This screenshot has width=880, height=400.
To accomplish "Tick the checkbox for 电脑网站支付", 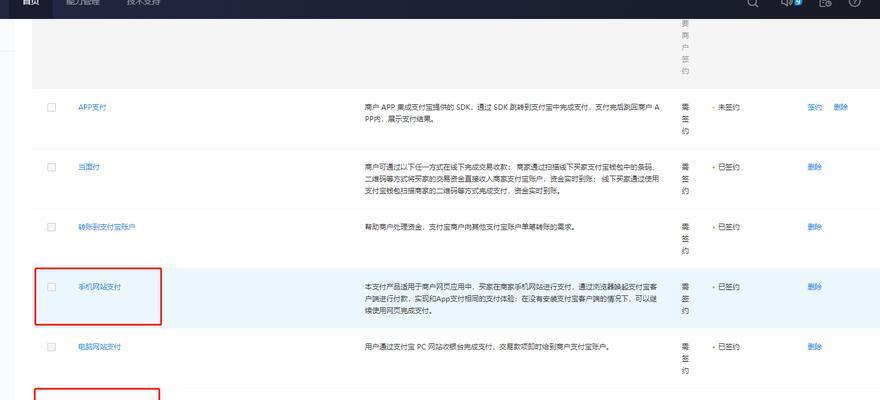I will click(52, 347).
